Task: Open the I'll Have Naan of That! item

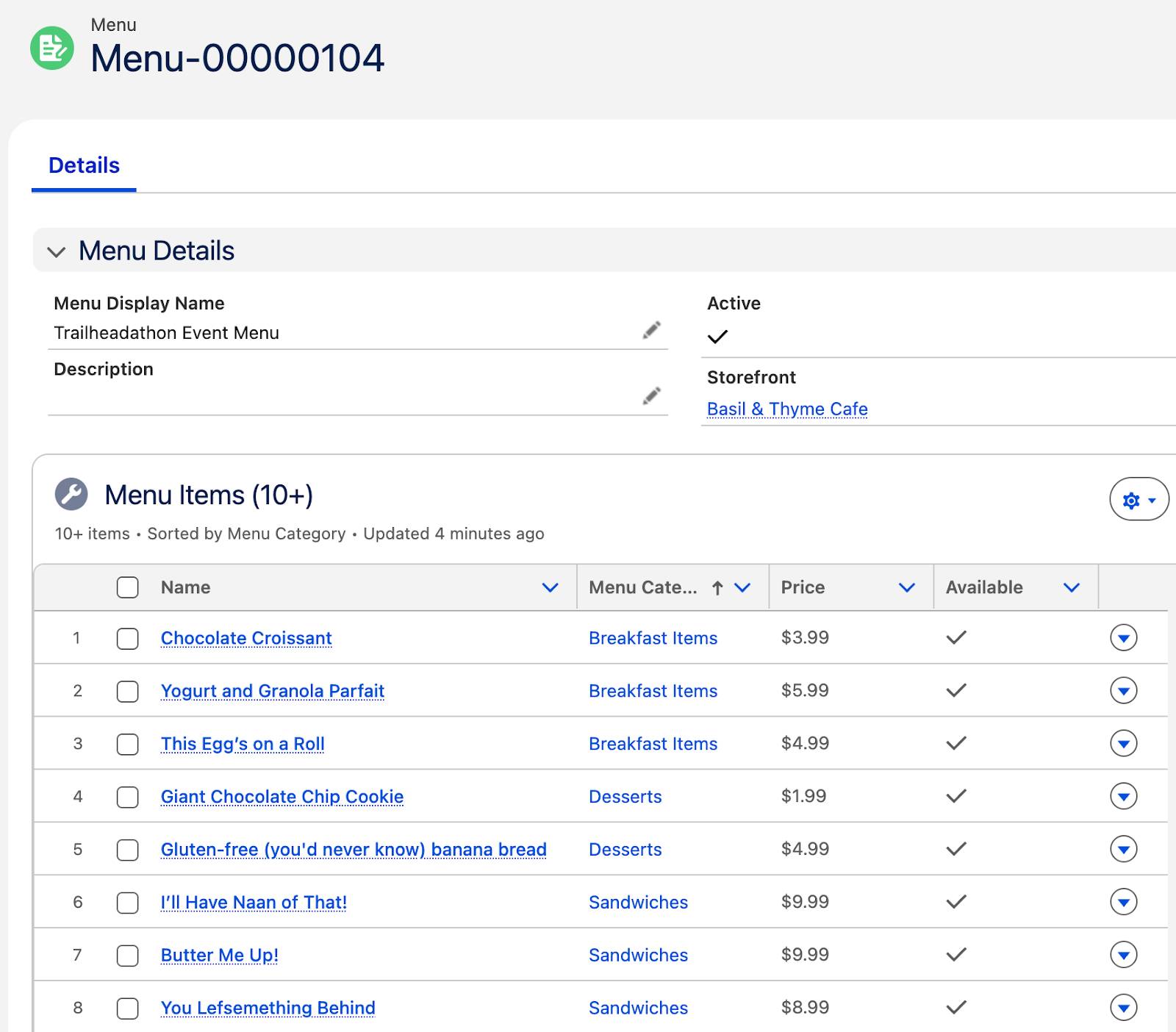Action: pos(253,902)
